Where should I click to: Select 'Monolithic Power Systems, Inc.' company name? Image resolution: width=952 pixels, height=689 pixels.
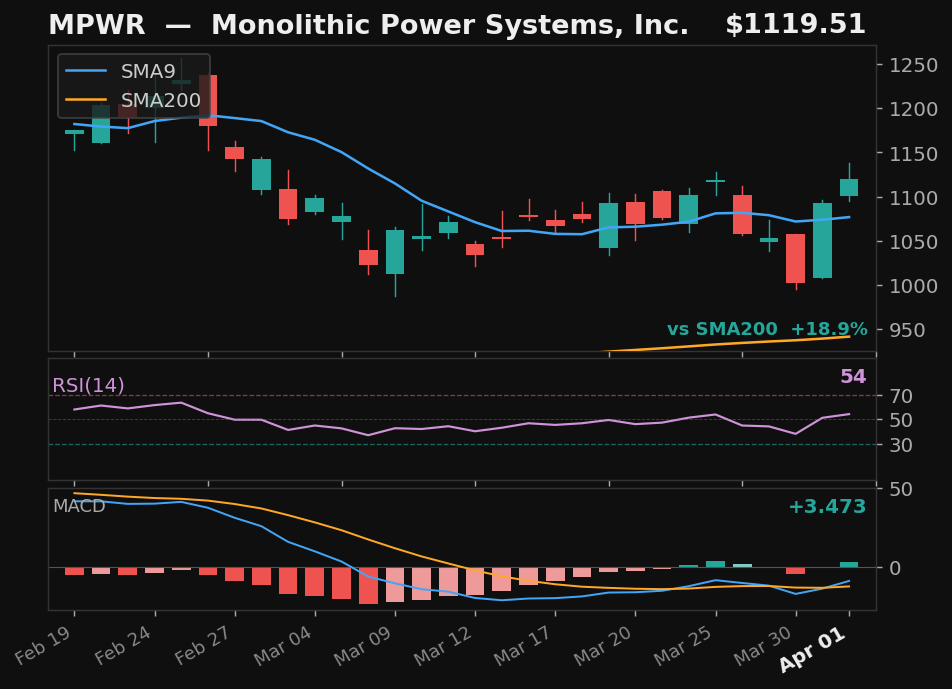(x=450, y=27)
